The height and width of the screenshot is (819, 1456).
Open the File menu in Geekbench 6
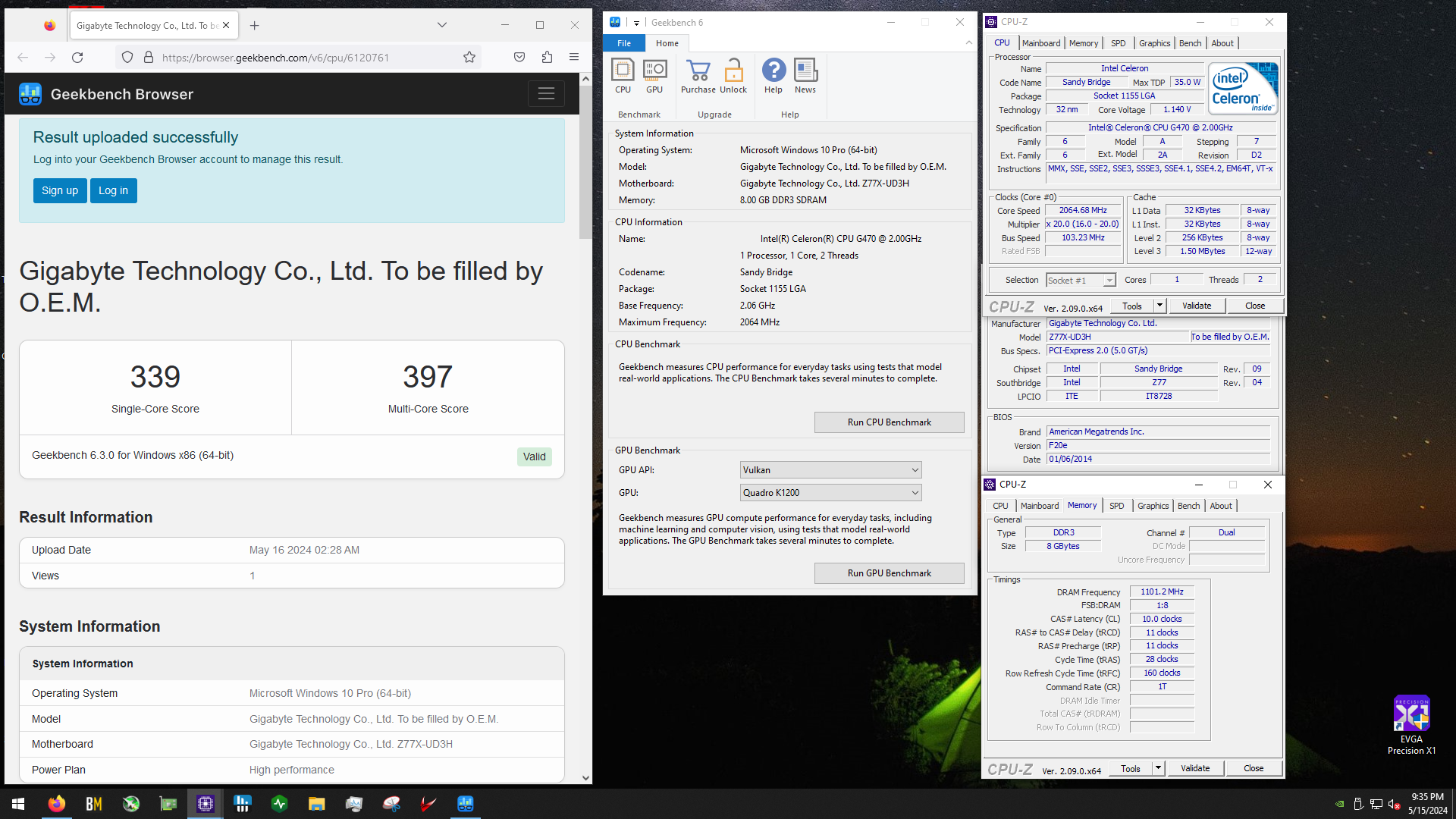click(x=624, y=43)
